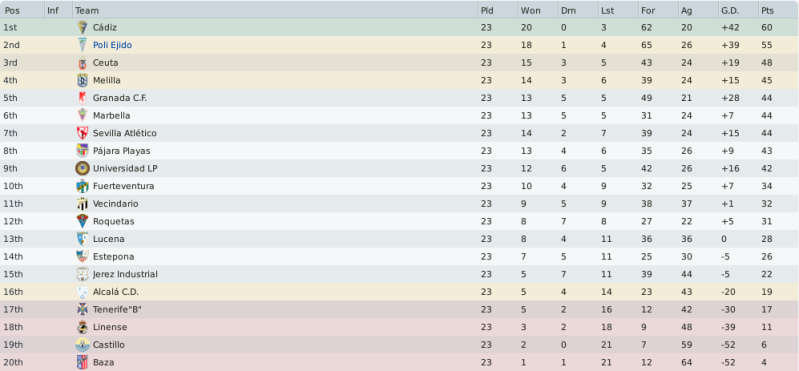The height and width of the screenshot is (371, 799).
Task: Click the Universidad LP round crest
Action: (x=82, y=168)
